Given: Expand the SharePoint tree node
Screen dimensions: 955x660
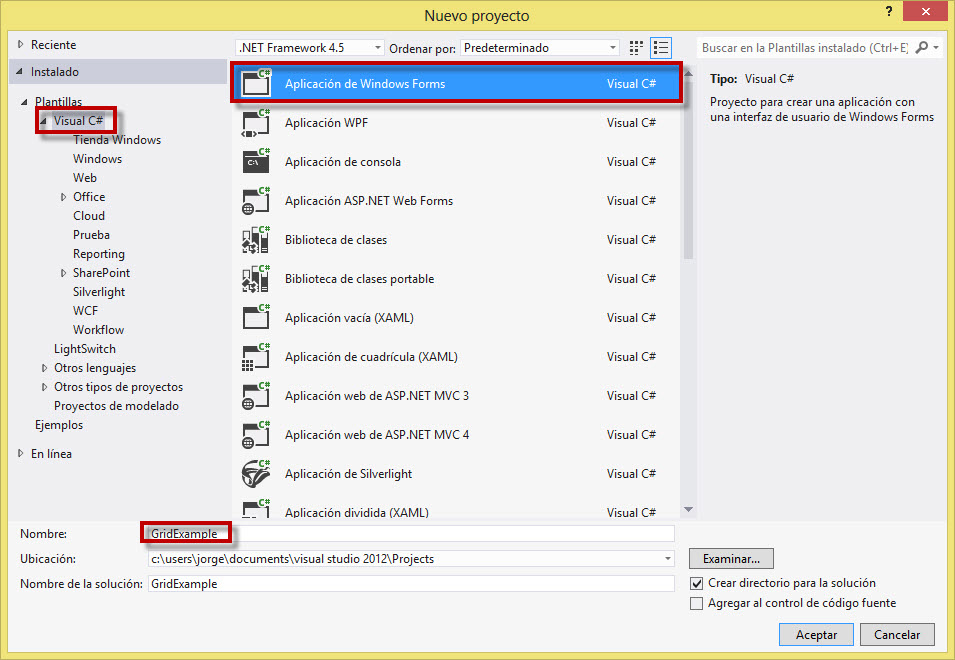Looking at the screenshot, I should [63, 273].
